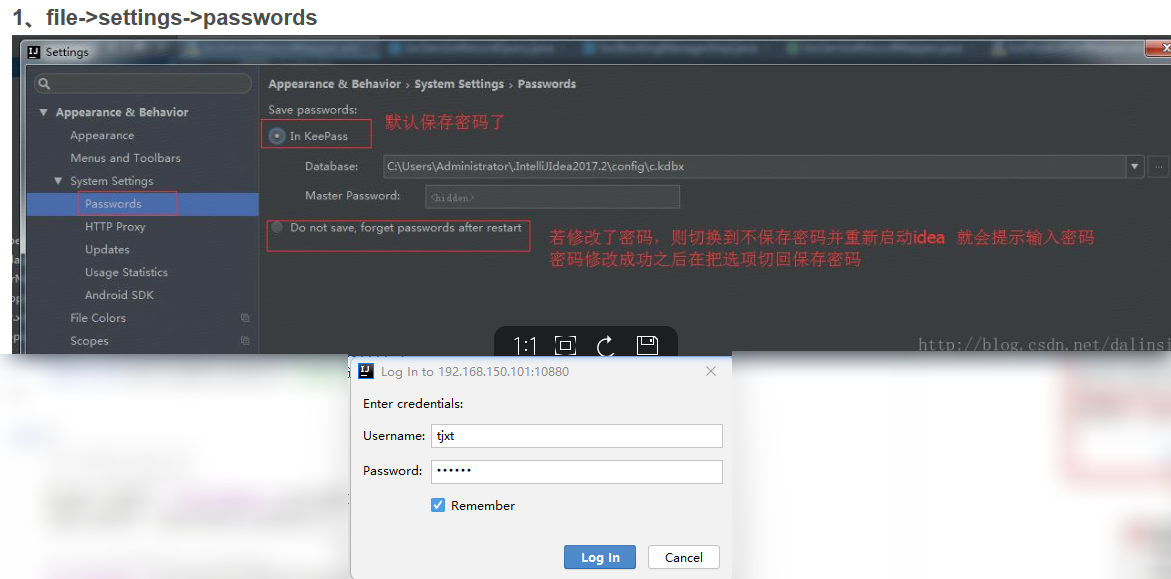Select 'Do not save, forget passwords after restart'
The width and height of the screenshot is (1171, 579).
tap(277, 226)
